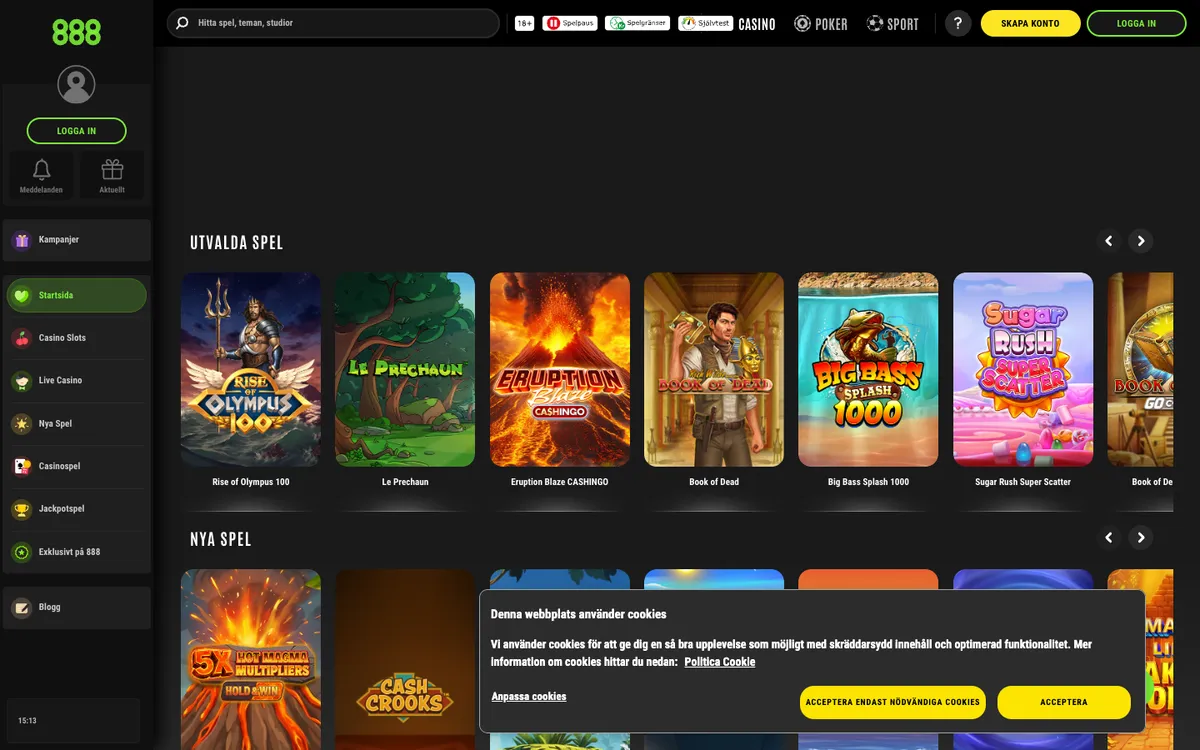Switch to the Sport tab
1200x750 pixels.
[x=893, y=24]
